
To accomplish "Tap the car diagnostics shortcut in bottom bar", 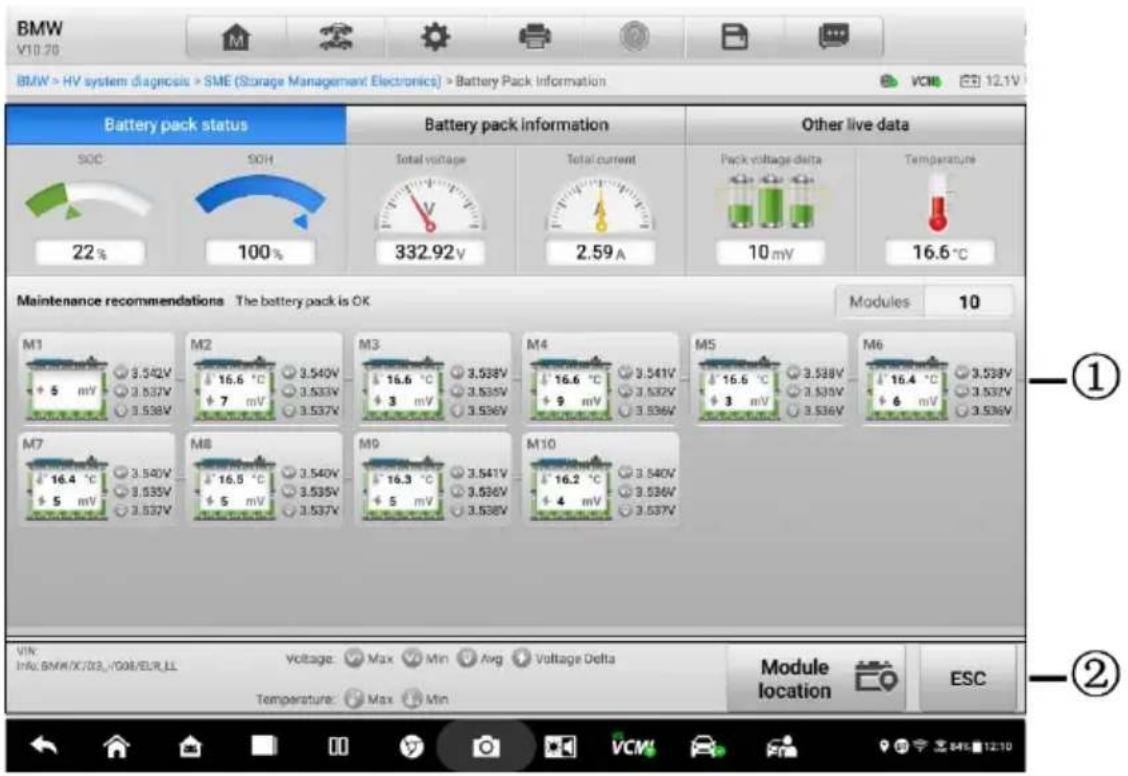I will tap(708, 747).
